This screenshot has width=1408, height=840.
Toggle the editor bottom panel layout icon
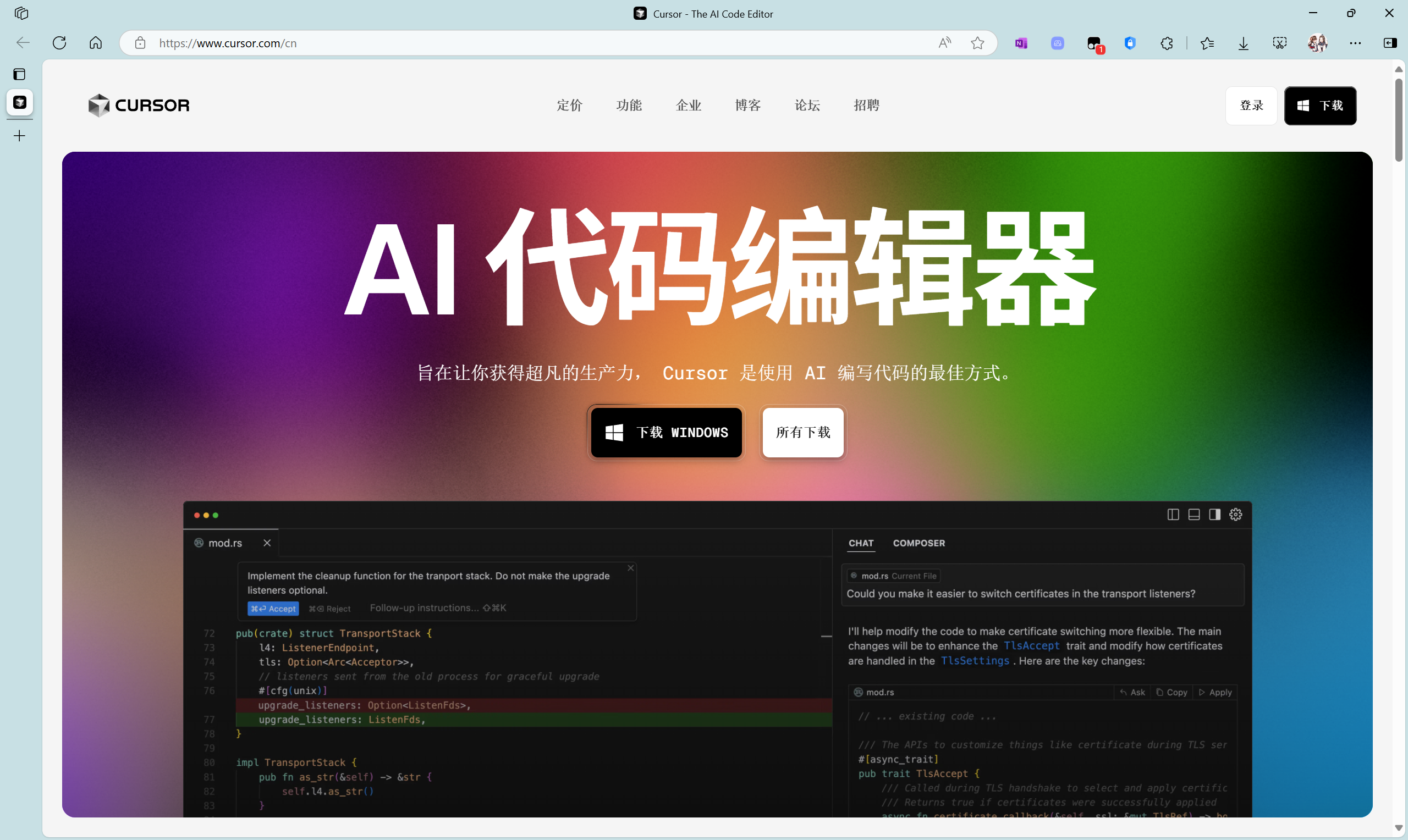1193,515
